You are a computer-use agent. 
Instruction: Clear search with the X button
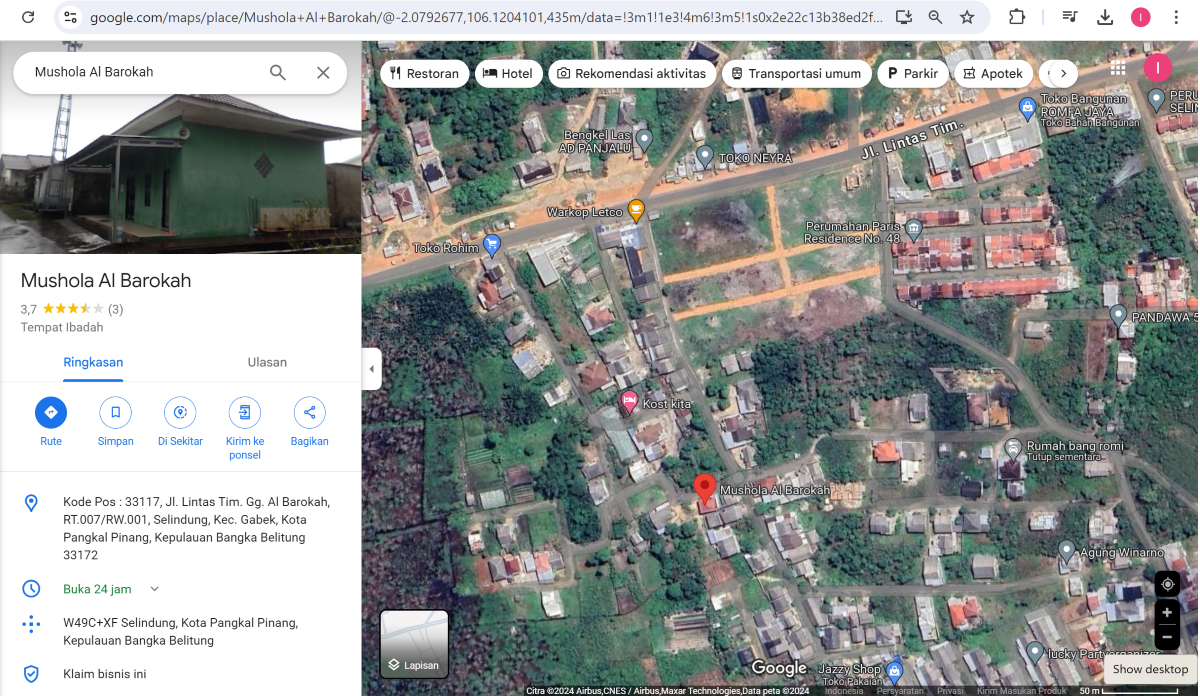[x=323, y=72]
